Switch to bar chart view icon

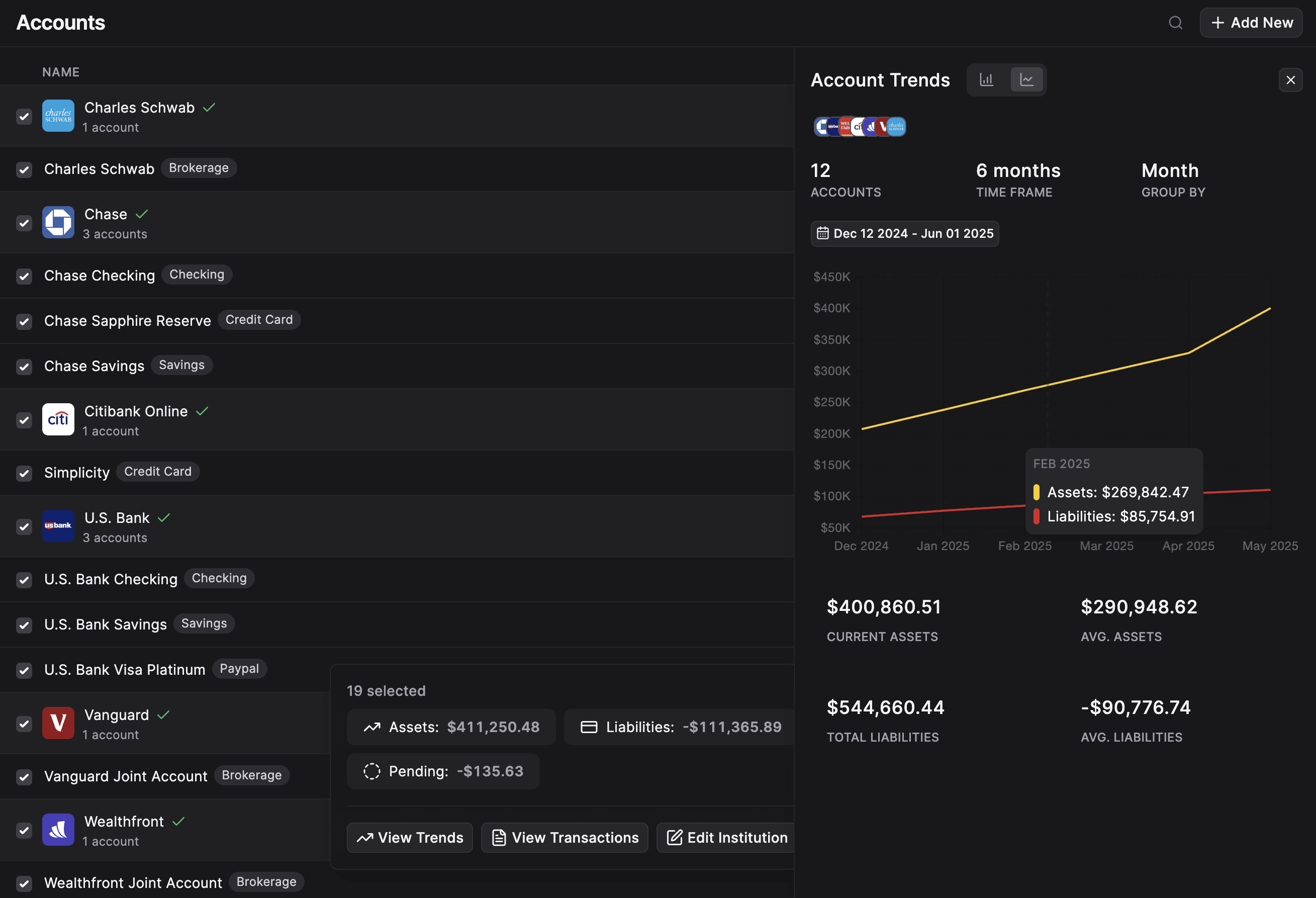point(986,80)
